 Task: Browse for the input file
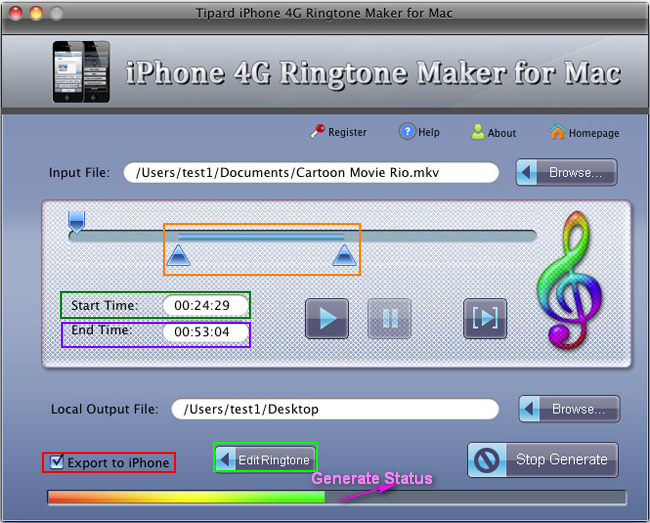click(566, 172)
